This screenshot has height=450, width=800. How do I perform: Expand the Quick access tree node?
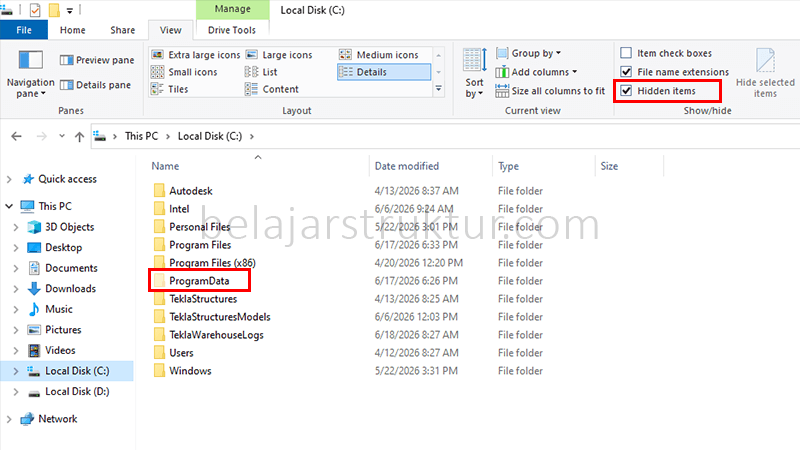[x=9, y=179]
